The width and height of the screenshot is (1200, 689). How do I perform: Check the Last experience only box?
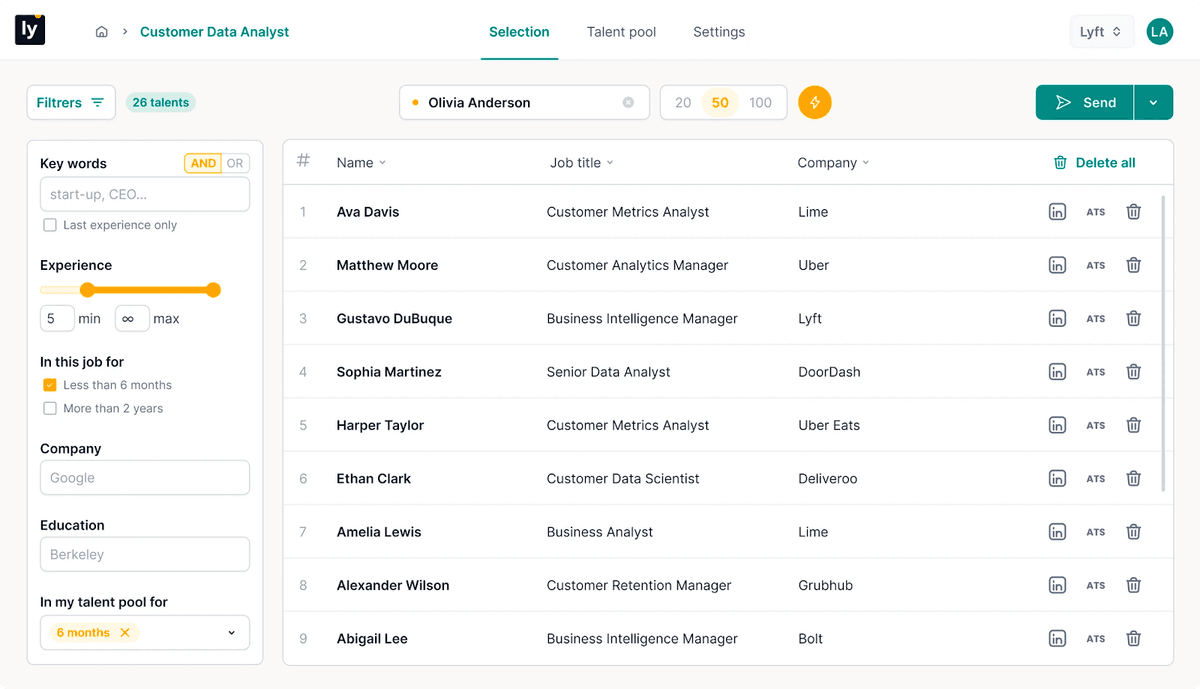[50, 225]
